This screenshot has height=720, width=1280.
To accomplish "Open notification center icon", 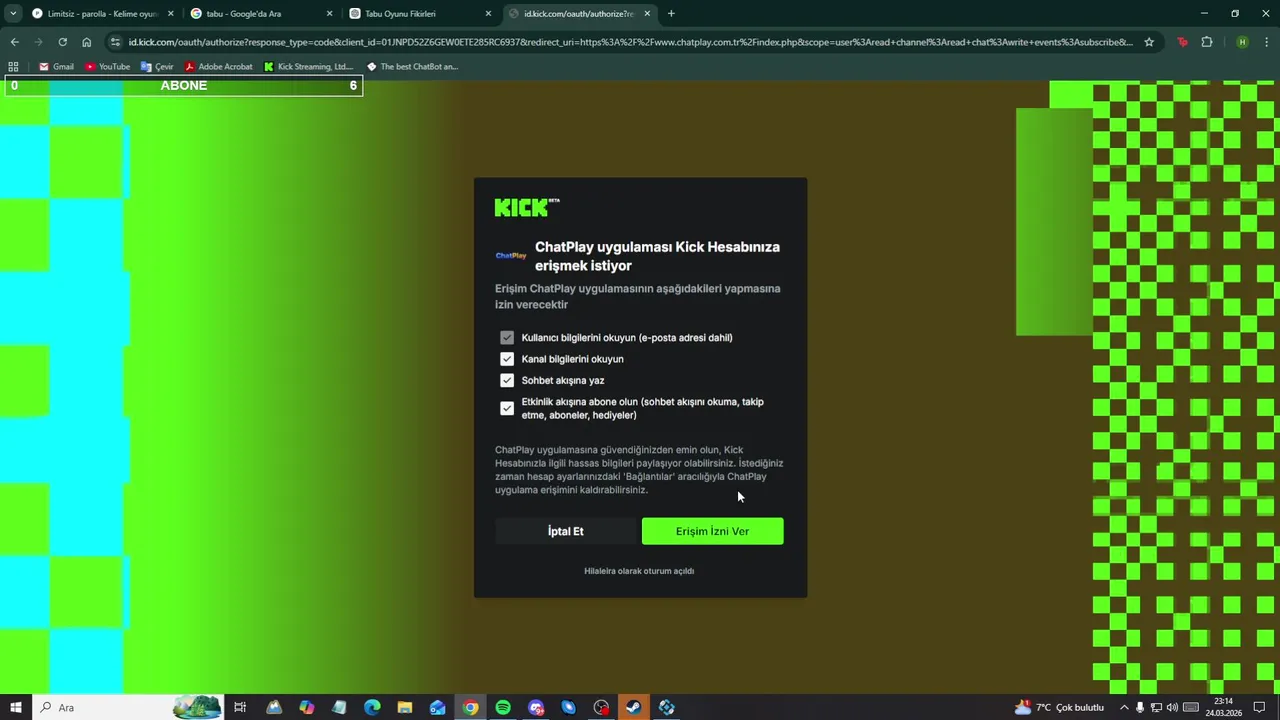I will pos(1260,708).
